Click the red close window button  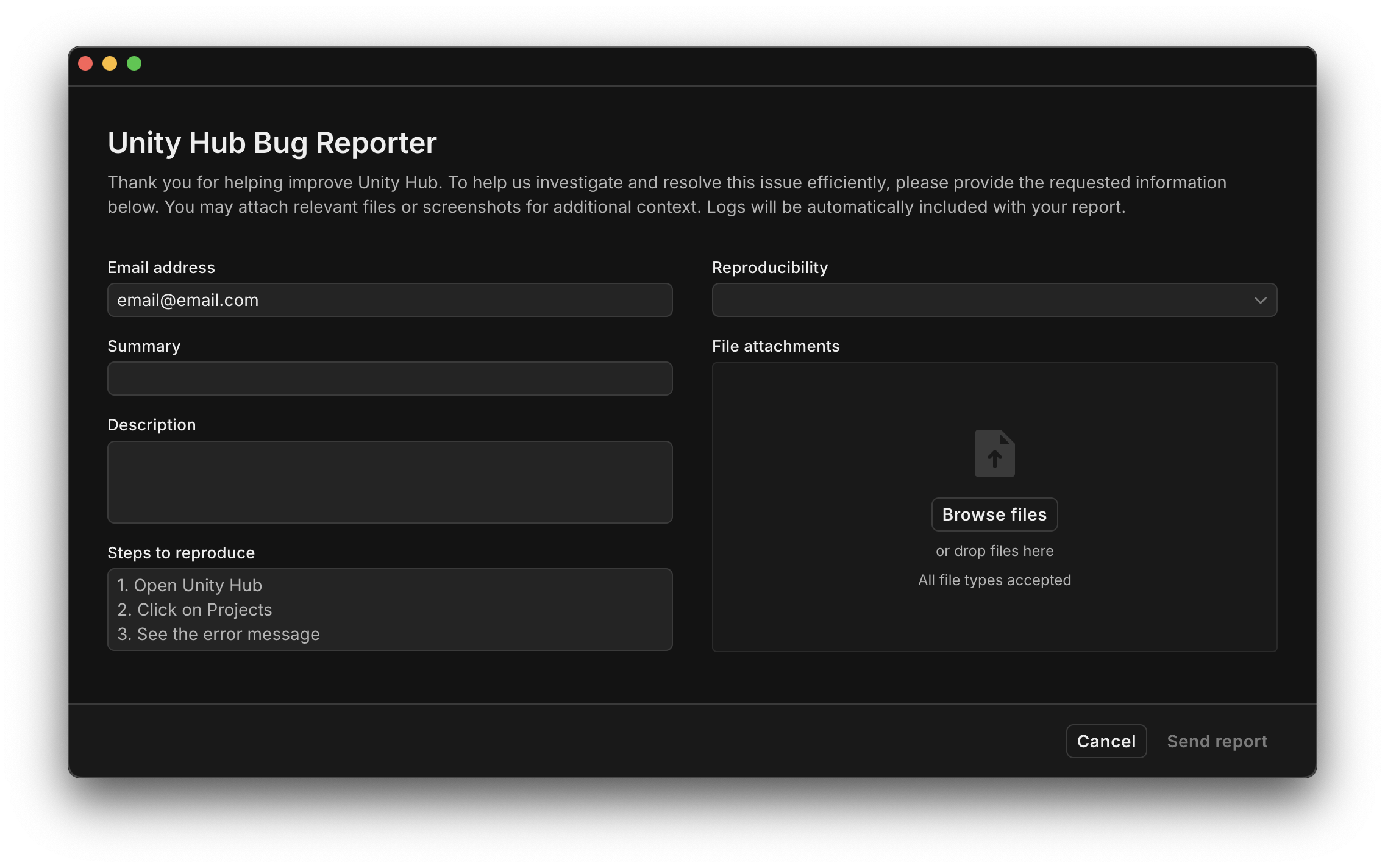[x=85, y=63]
